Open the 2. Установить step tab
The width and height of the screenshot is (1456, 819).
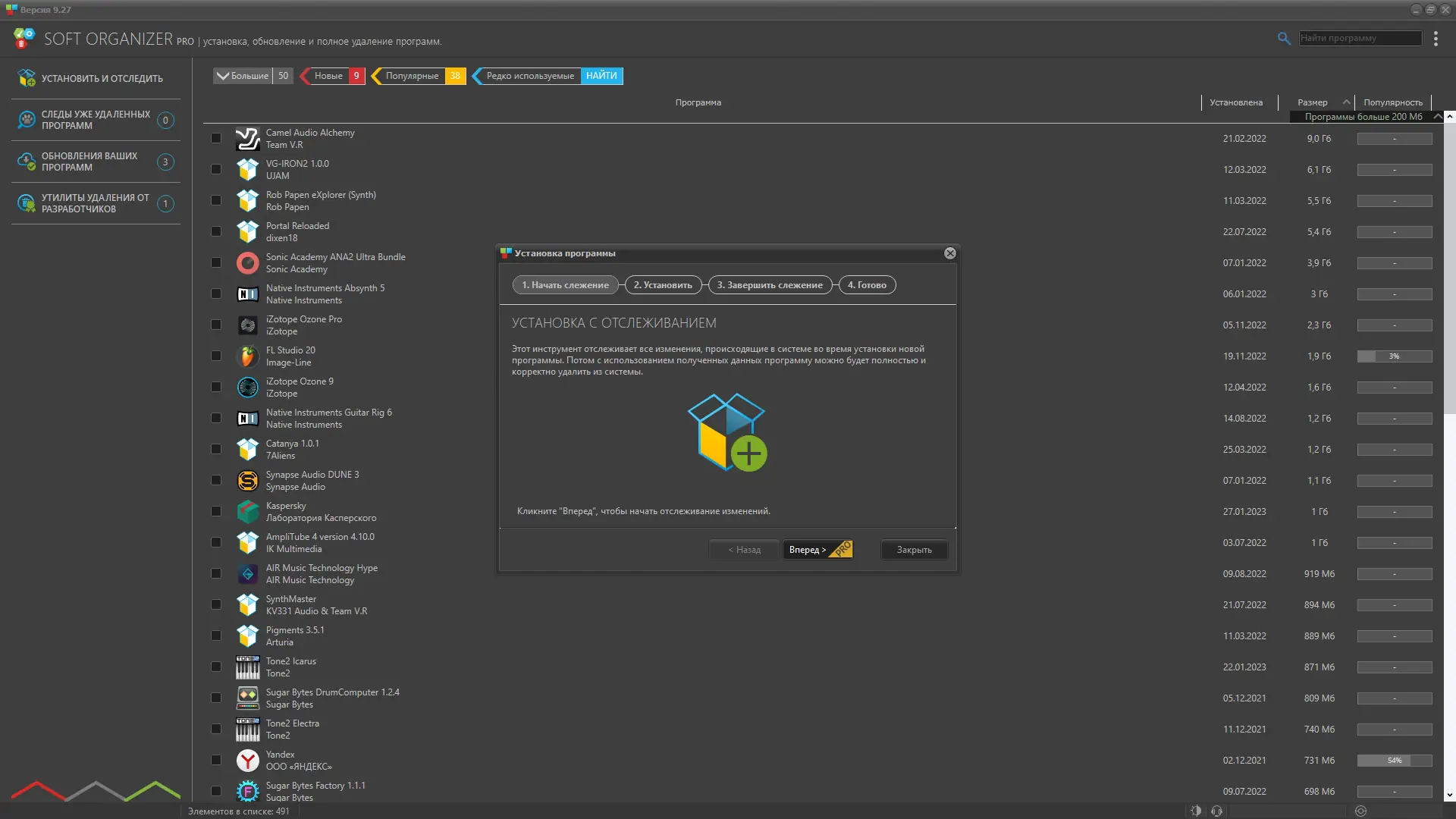pos(663,285)
